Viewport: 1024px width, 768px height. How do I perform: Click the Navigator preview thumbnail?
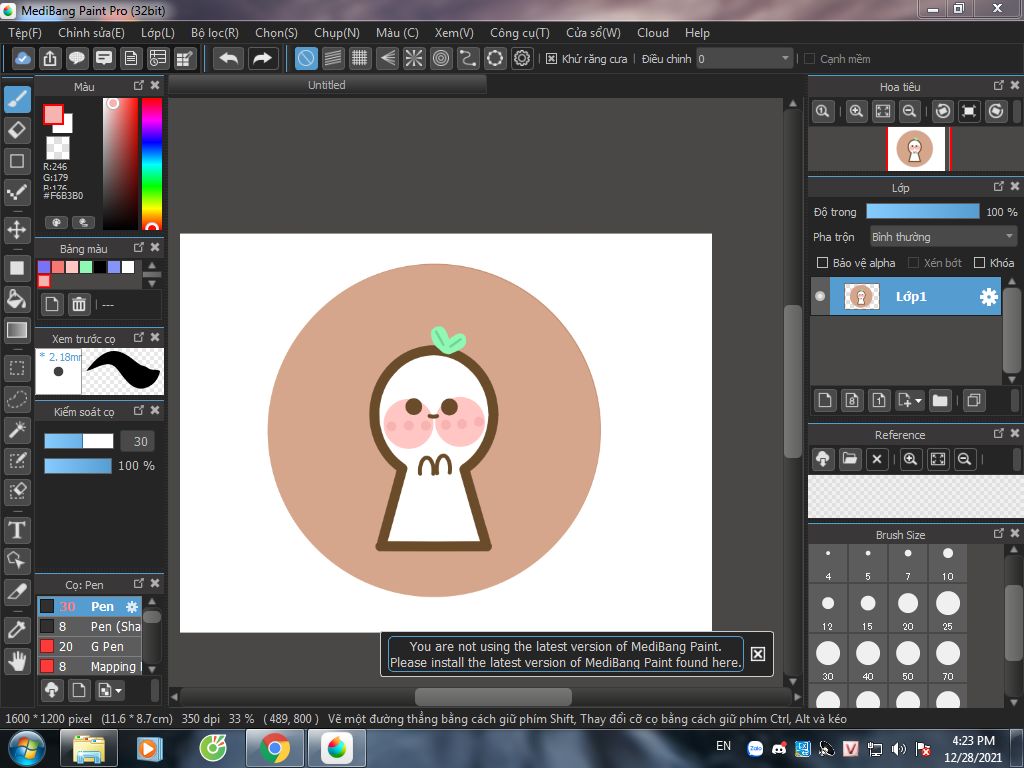916,149
